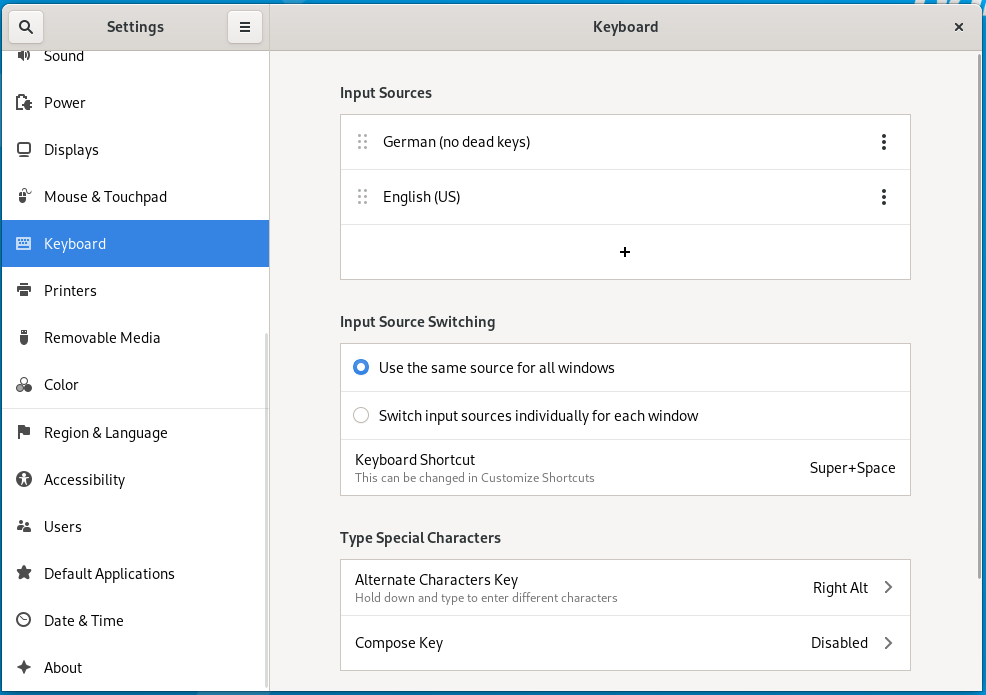Click the Power battery icon
This screenshot has width=986, height=695.
(24, 103)
